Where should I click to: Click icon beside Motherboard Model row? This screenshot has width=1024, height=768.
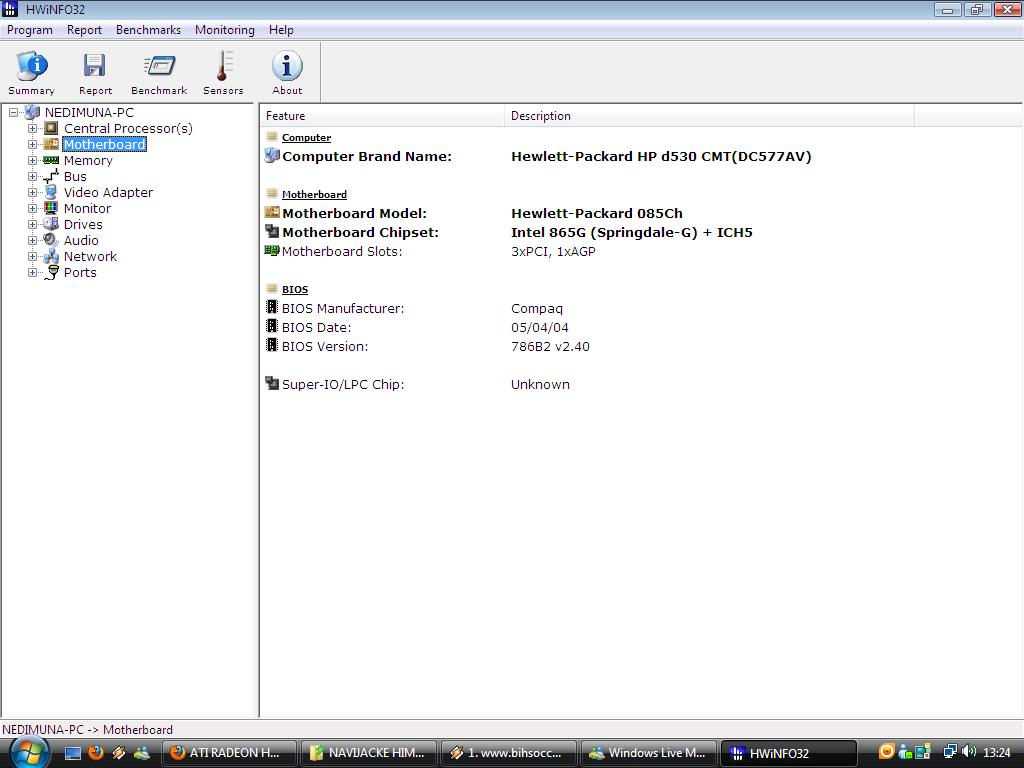(x=272, y=212)
